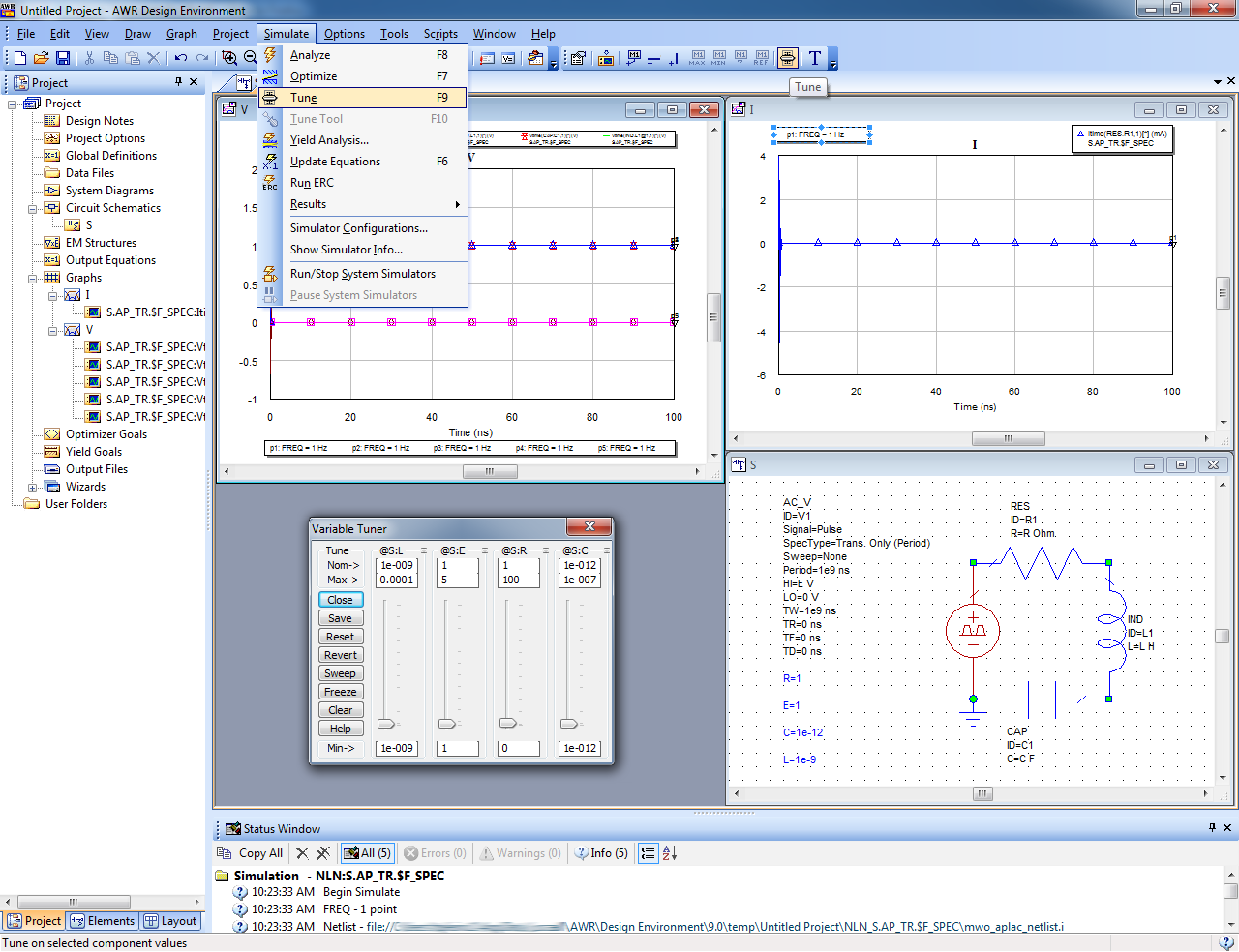This screenshot has width=1239, height=952.
Task: Toggle the Errors (0) message filter
Action: (x=435, y=853)
